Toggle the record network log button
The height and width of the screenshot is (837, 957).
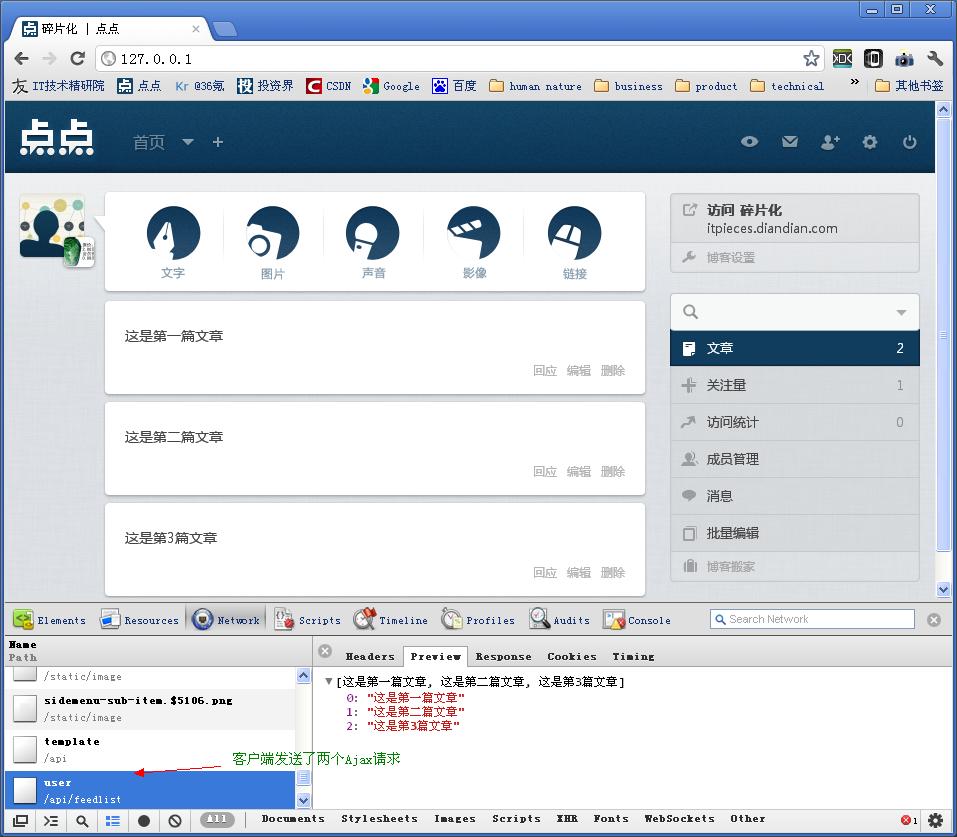point(144,821)
